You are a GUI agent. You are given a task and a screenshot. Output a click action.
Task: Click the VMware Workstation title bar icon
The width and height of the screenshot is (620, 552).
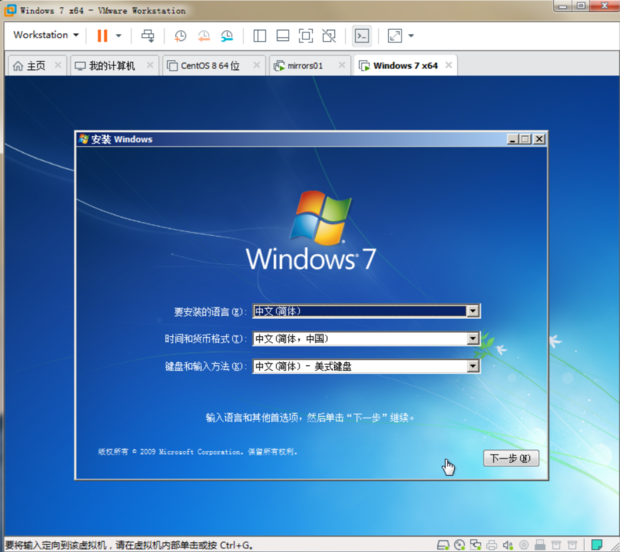click(10, 10)
